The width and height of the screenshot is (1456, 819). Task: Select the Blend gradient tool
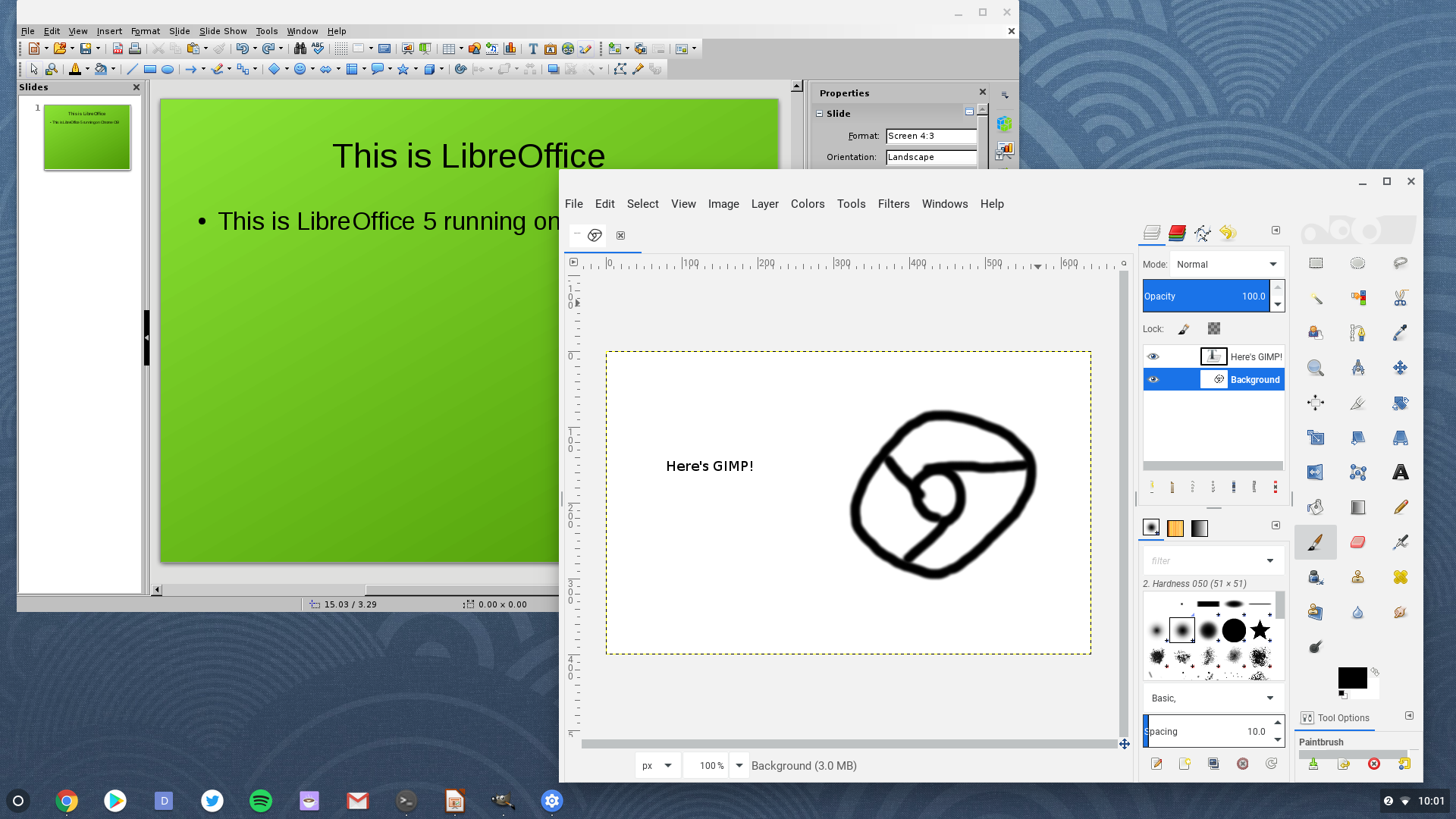1357,507
